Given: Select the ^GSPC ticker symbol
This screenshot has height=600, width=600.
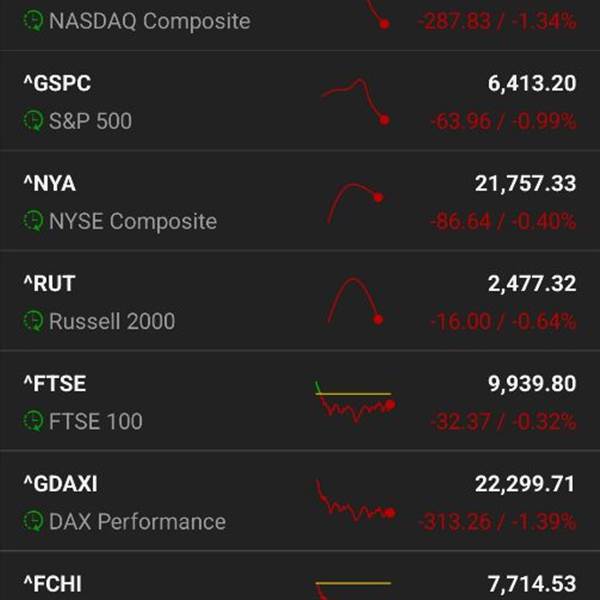Looking at the screenshot, I should (x=57, y=84).
